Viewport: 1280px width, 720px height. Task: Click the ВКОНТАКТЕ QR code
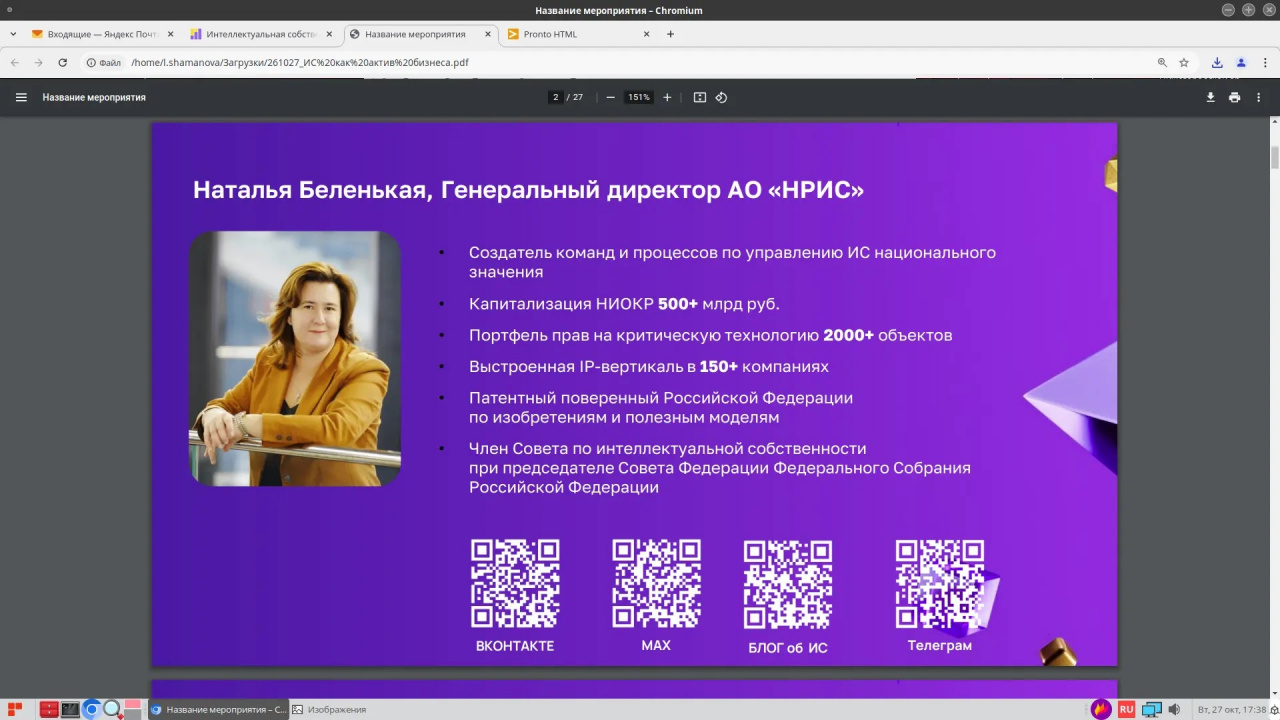click(x=515, y=584)
